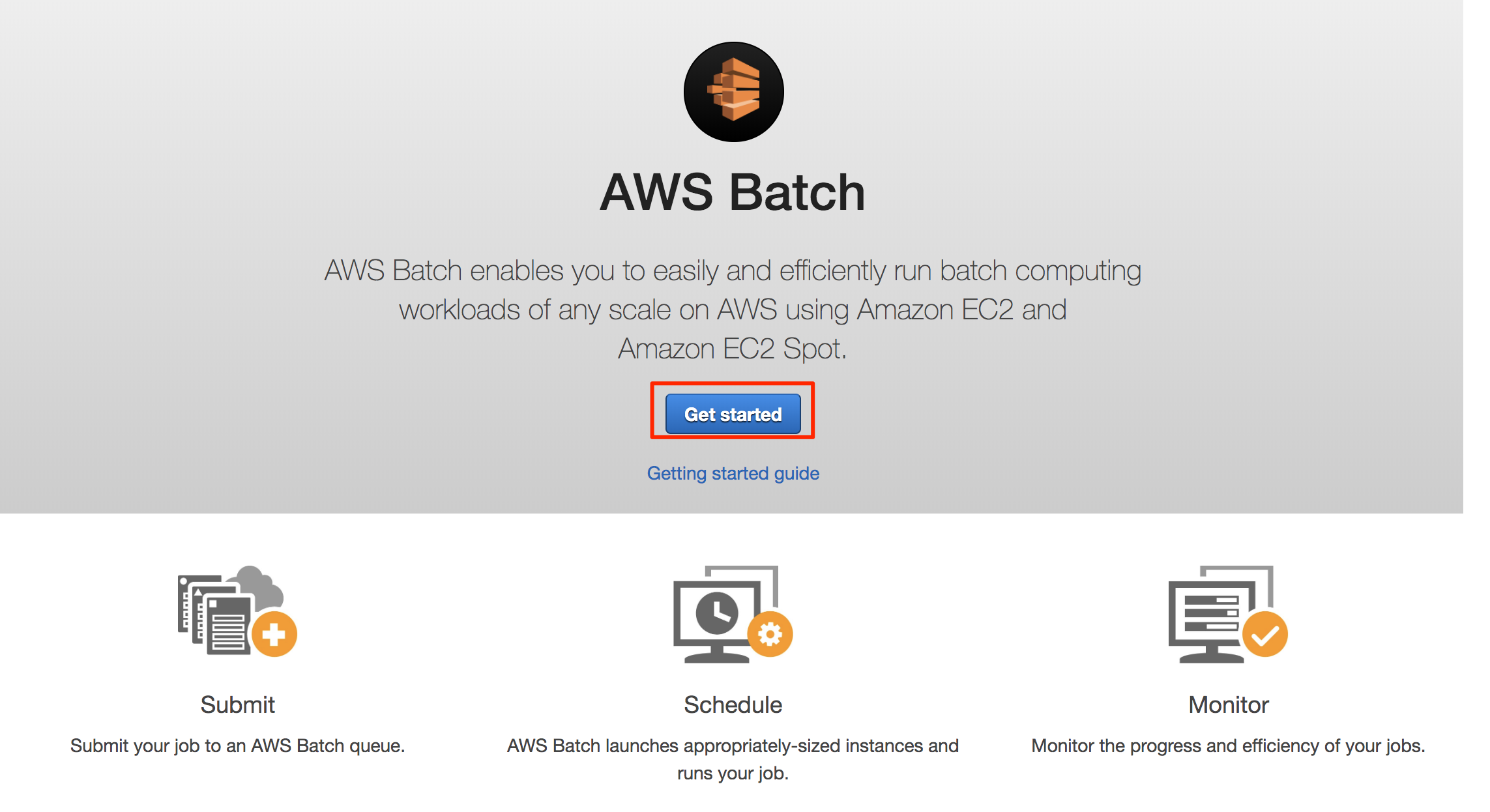
Task: Open the Getting started guide link
Action: (733, 473)
